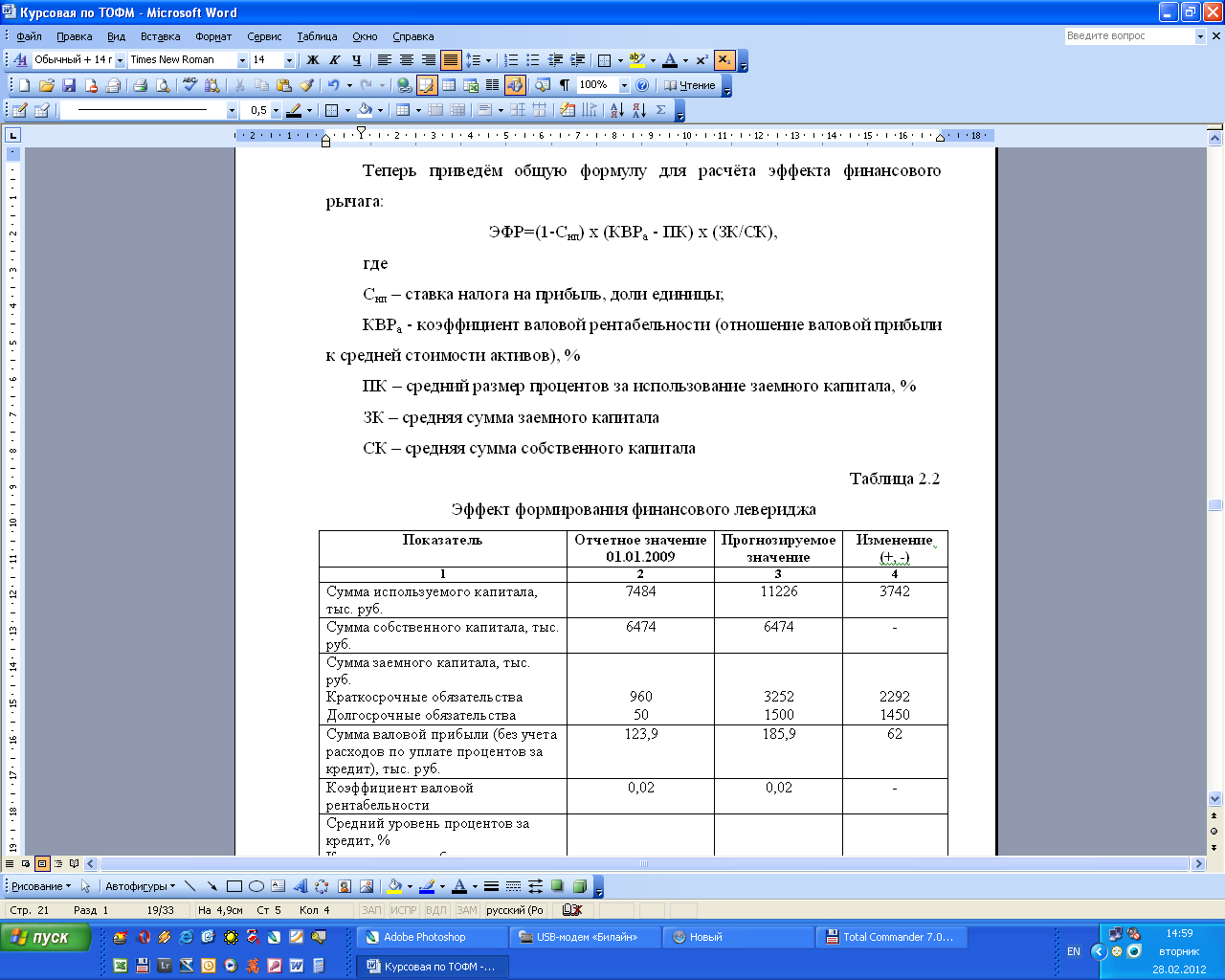Insert a hyperlink using the globe icon
Image resolution: width=1225 pixels, height=980 pixels.
[x=404, y=85]
